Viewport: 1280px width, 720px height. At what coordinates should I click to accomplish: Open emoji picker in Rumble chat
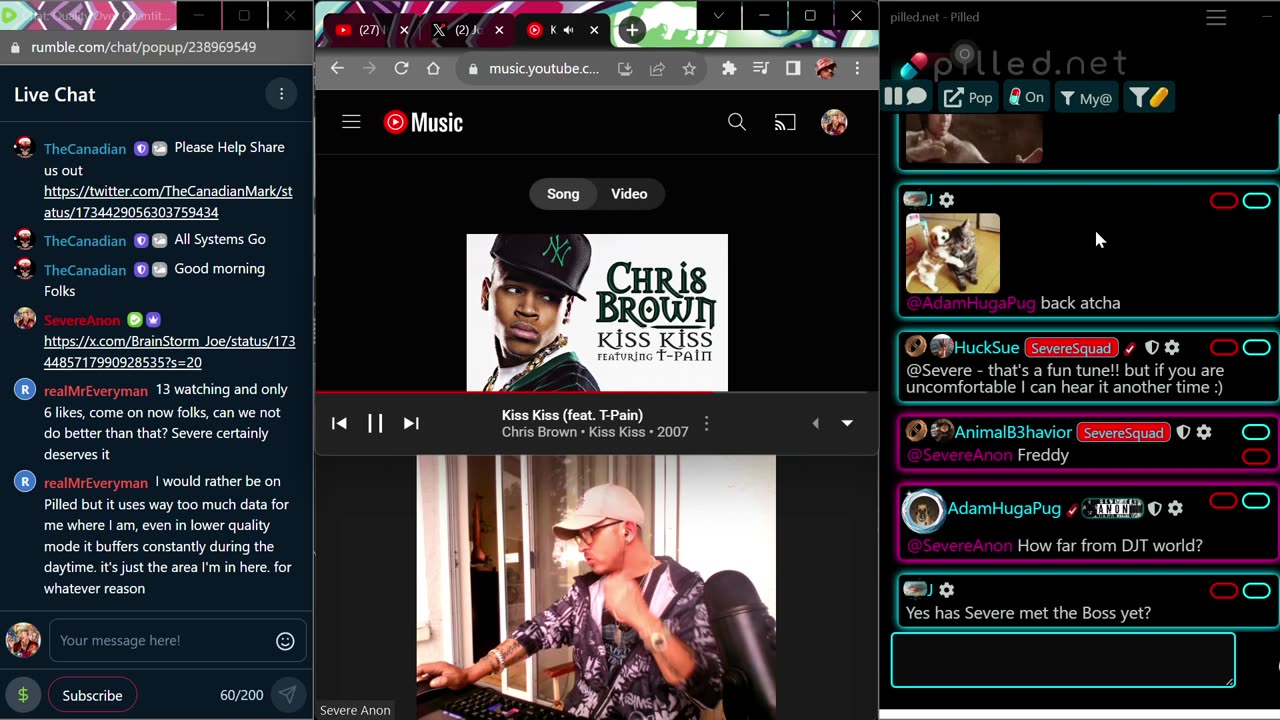tap(285, 641)
